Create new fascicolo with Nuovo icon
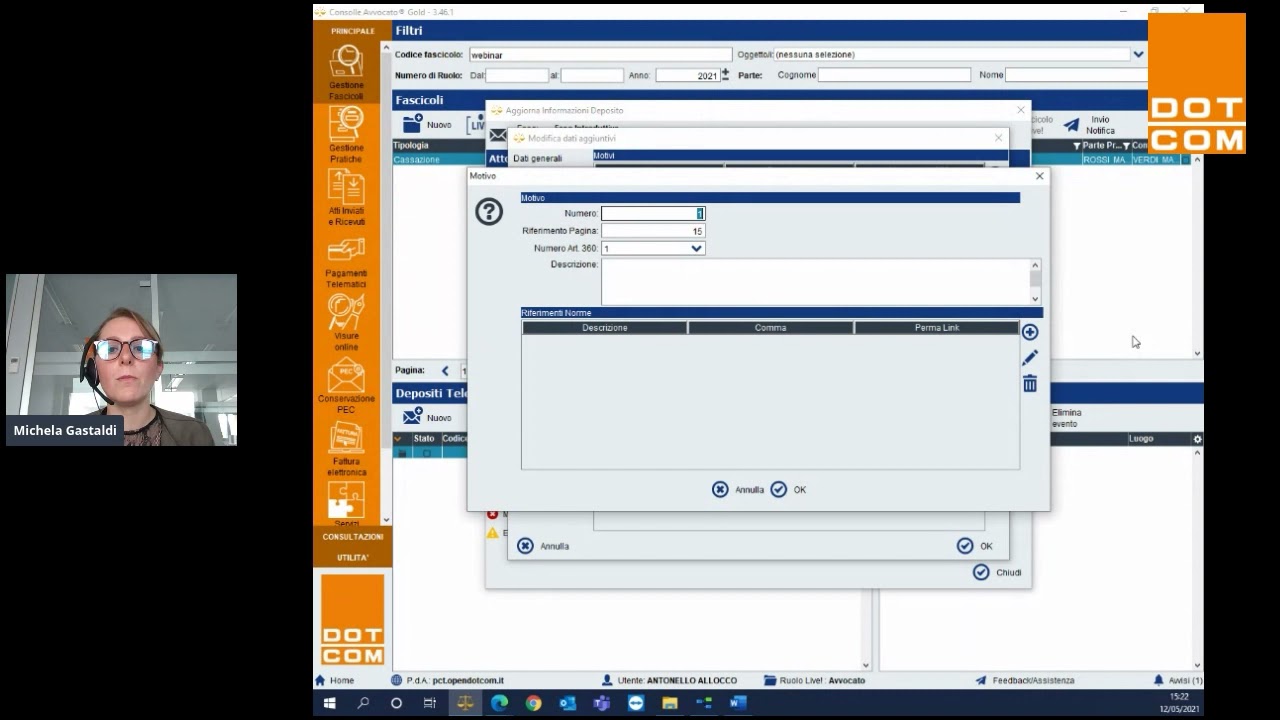The height and width of the screenshot is (720, 1280). pos(427,124)
